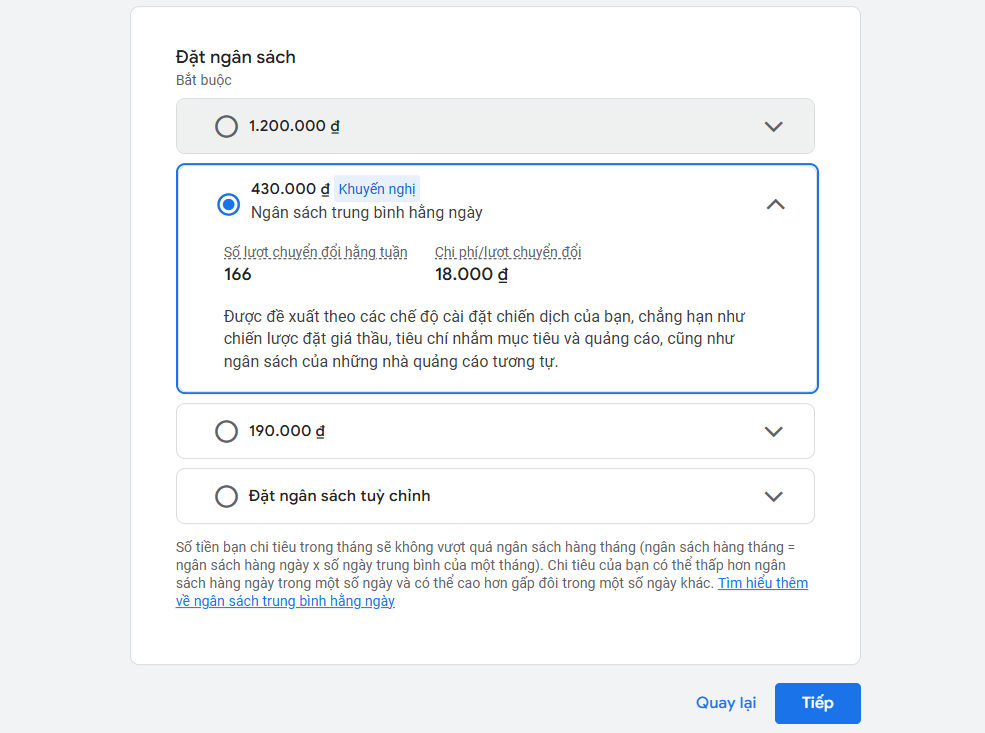Click the 'về ngân sách trung bình hằng ngày' link text
Image resolution: width=985 pixels, height=733 pixels.
pos(285,601)
